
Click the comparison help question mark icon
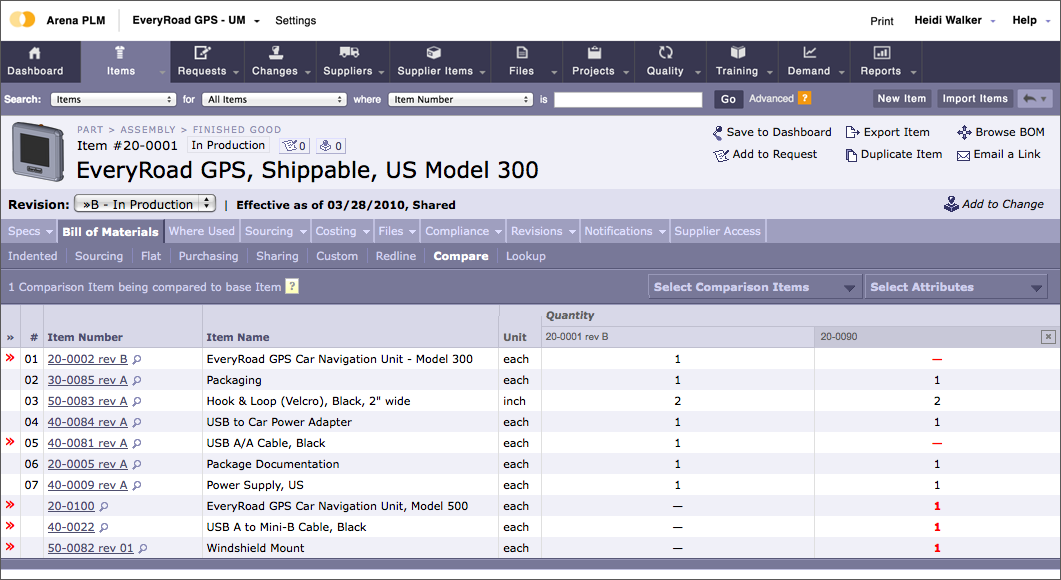(x=292, y=286)
